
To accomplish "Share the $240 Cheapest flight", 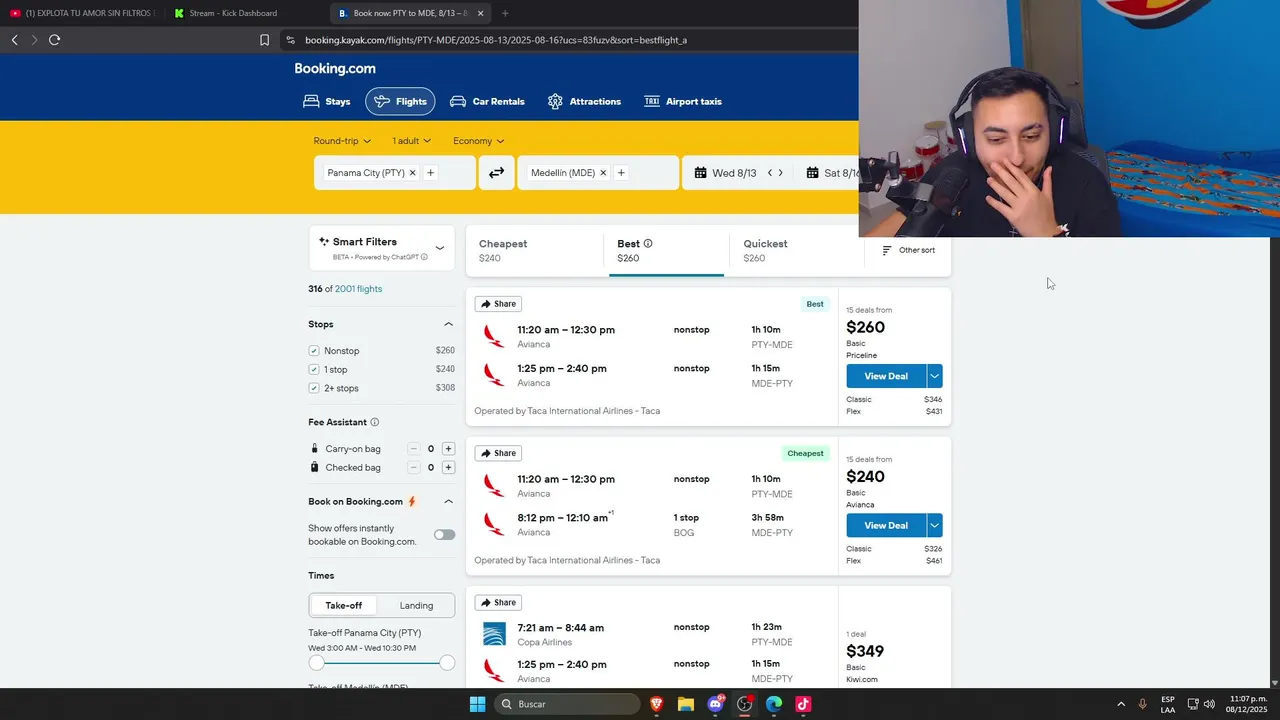I will 497,453.
